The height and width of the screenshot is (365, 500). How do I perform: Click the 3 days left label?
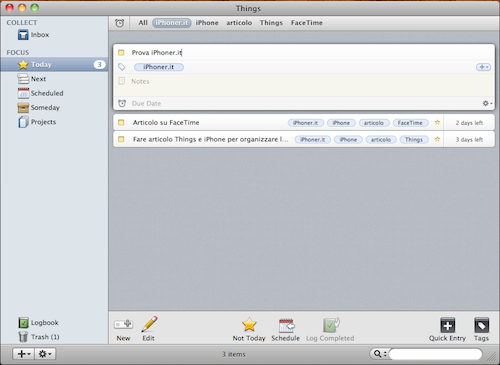tap(469, 139)
